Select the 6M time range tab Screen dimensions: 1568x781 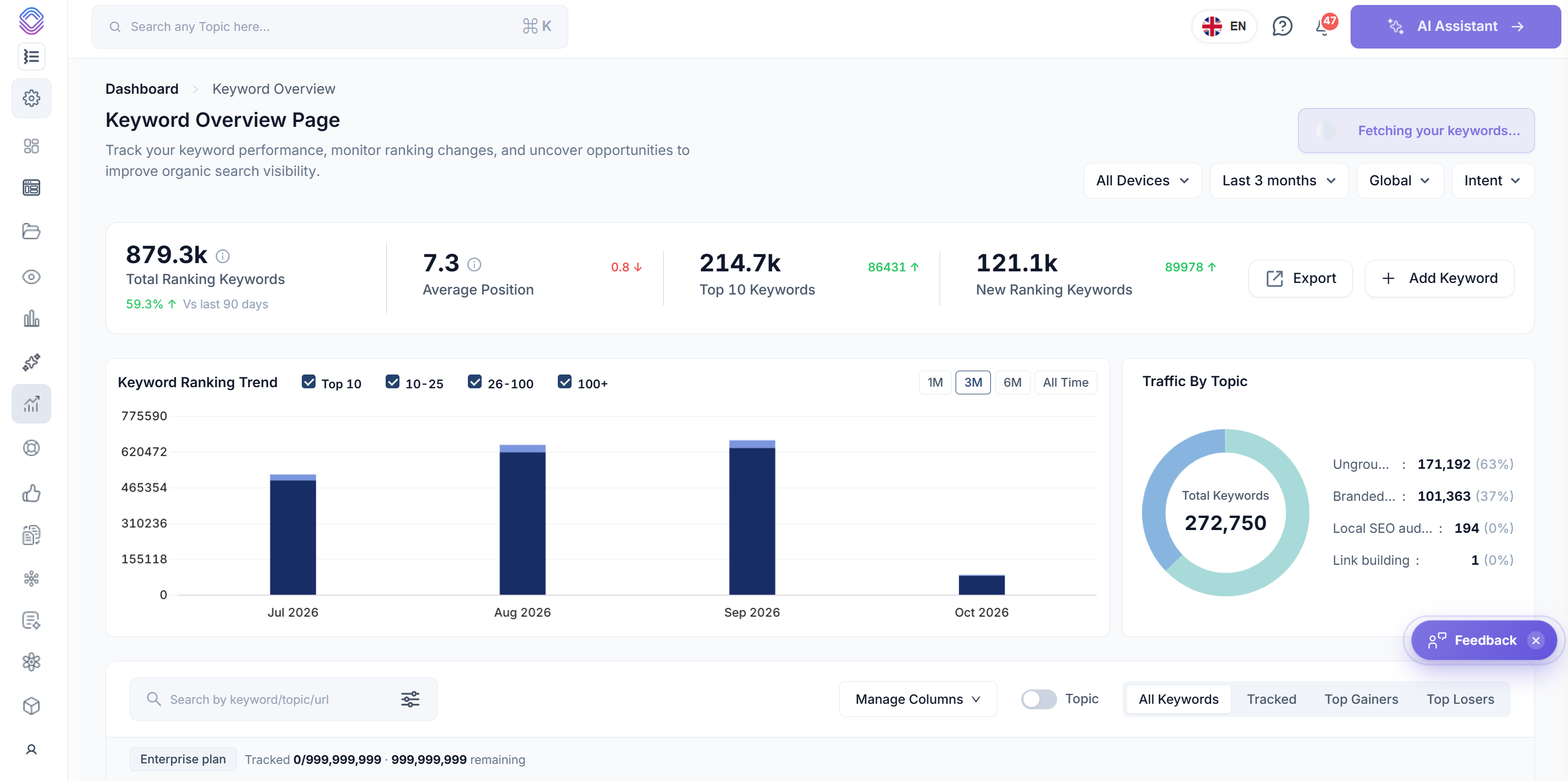click(1012, 382)
